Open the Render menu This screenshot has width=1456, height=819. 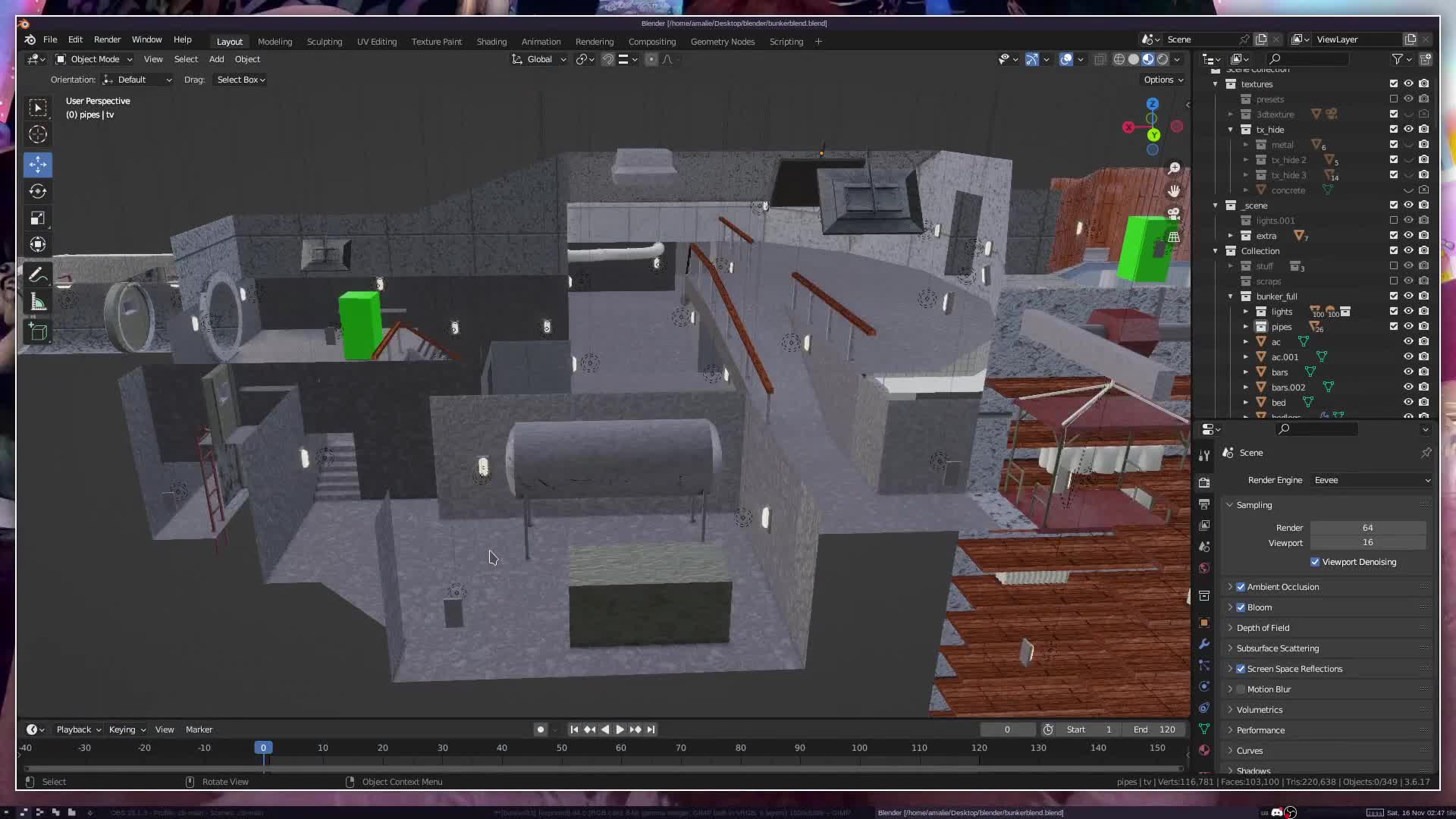tap(107, 39)
